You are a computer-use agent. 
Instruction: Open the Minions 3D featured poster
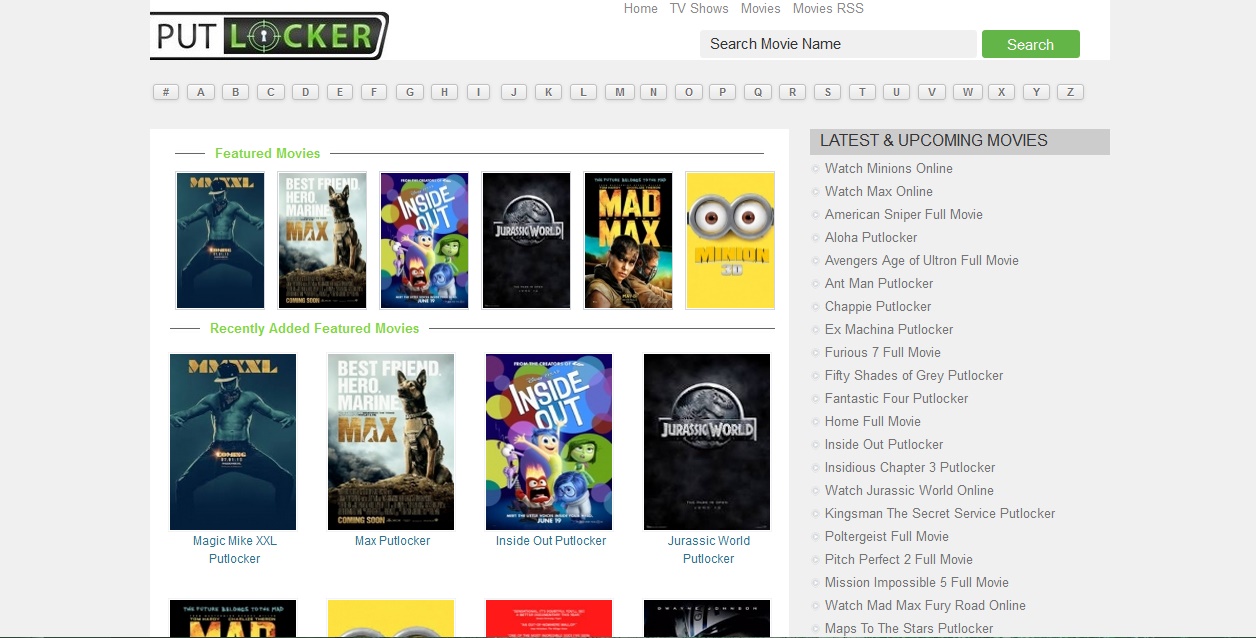pos(730,240)
